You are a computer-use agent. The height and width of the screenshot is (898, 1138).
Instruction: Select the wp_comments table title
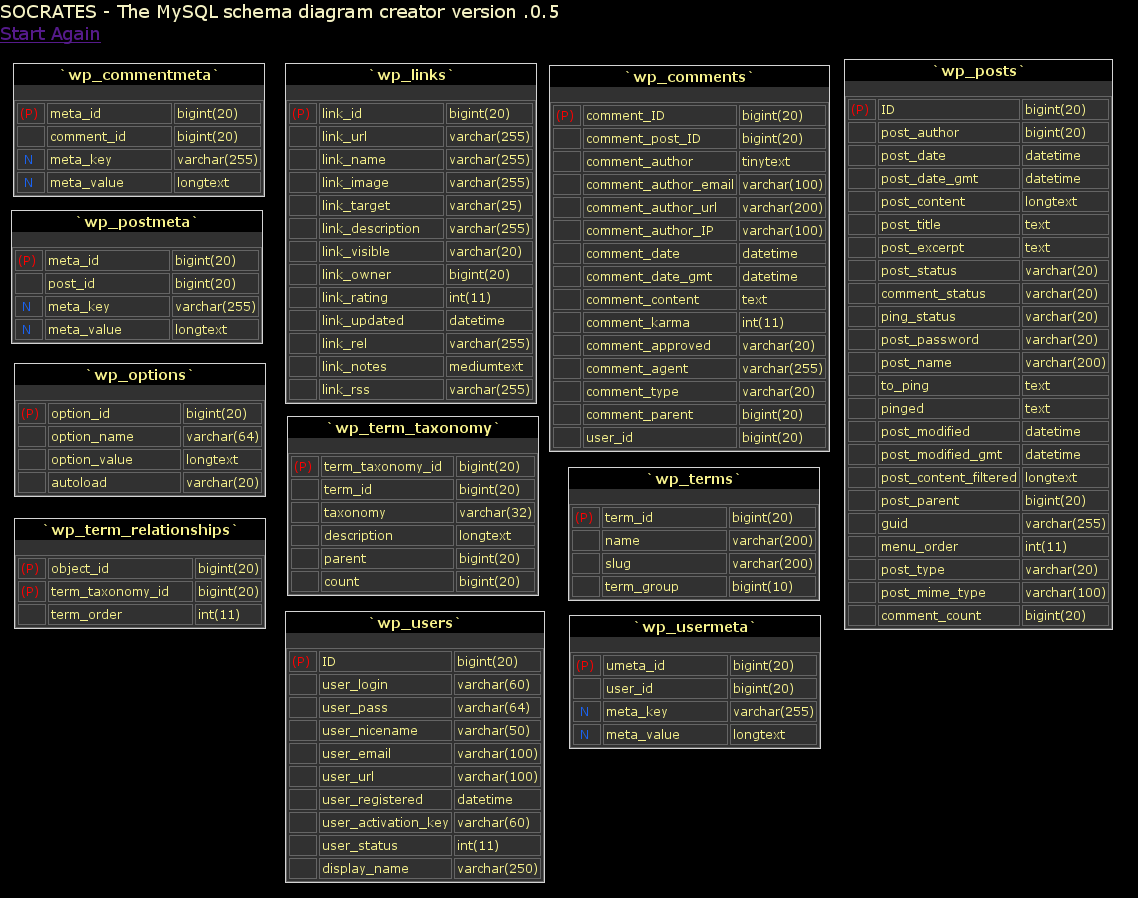coord(689,77)
